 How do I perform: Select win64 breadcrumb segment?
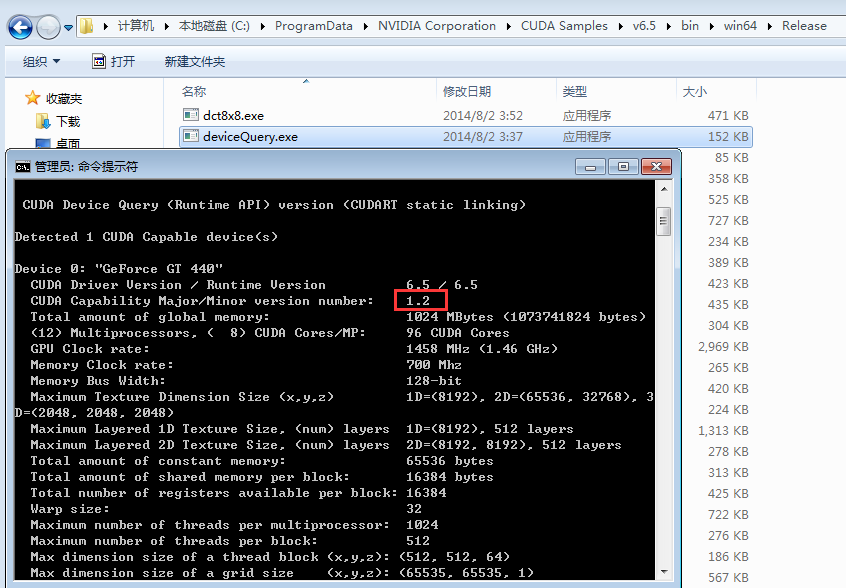[740, 26]
